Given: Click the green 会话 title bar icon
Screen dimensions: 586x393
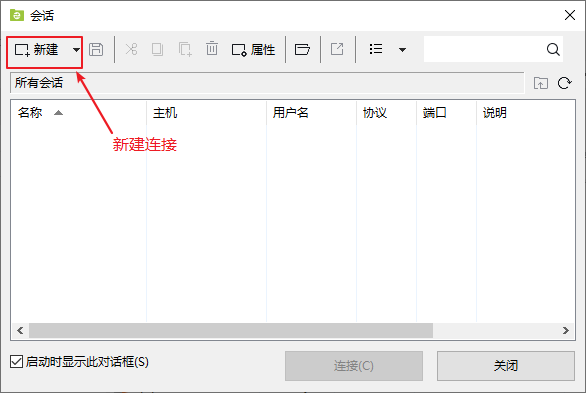Looking at the screenshot, I should pos(17,15).
